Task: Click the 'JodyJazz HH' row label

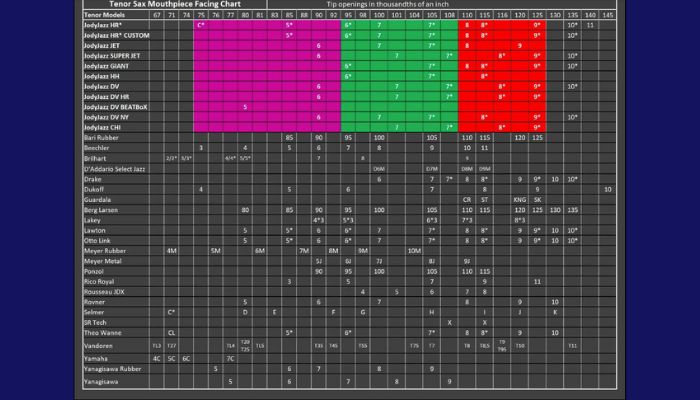Action: pos(101,76)
